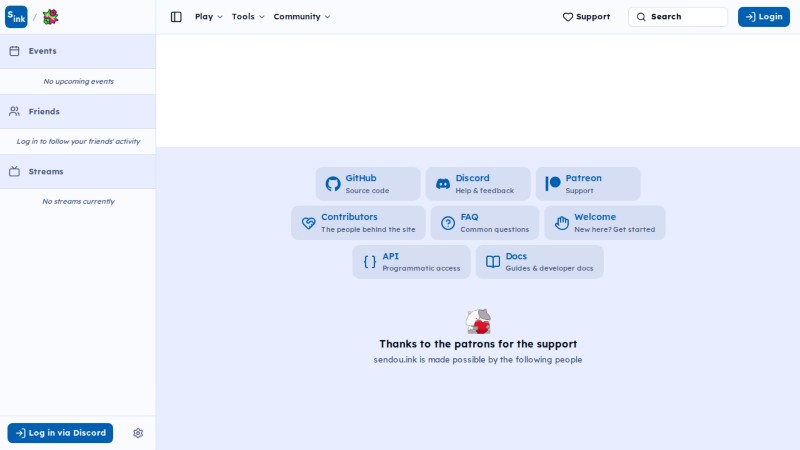
Task: Click the FAQ question mark icon
Action: pyautogui.click(x=448, y=223)
